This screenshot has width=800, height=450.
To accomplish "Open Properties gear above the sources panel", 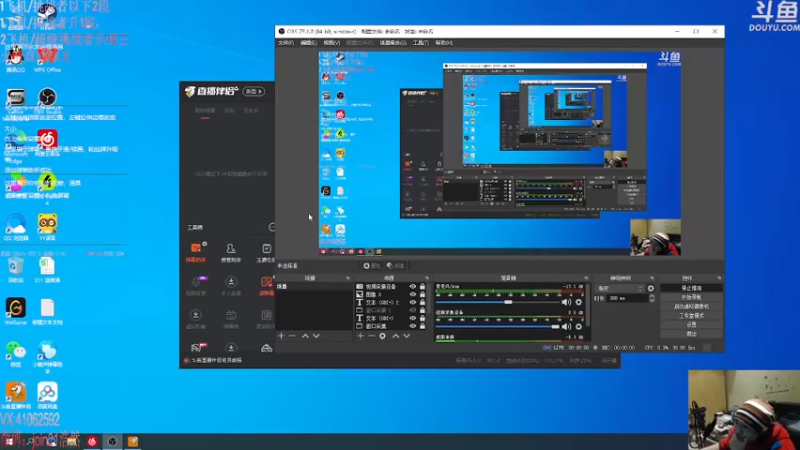I will click(371, 266).
